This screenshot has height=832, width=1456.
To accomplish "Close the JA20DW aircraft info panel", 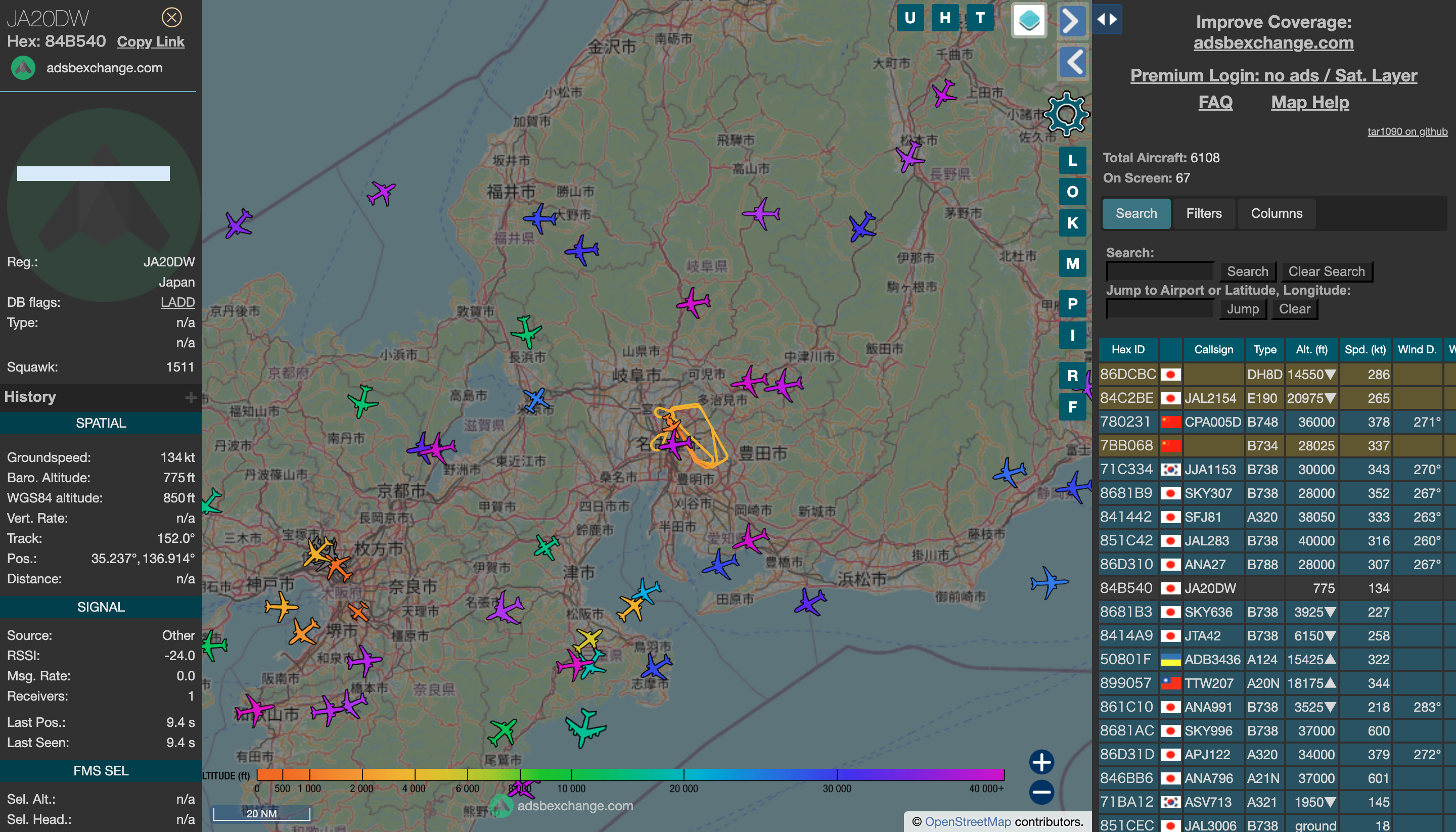I will click(171, 18).
